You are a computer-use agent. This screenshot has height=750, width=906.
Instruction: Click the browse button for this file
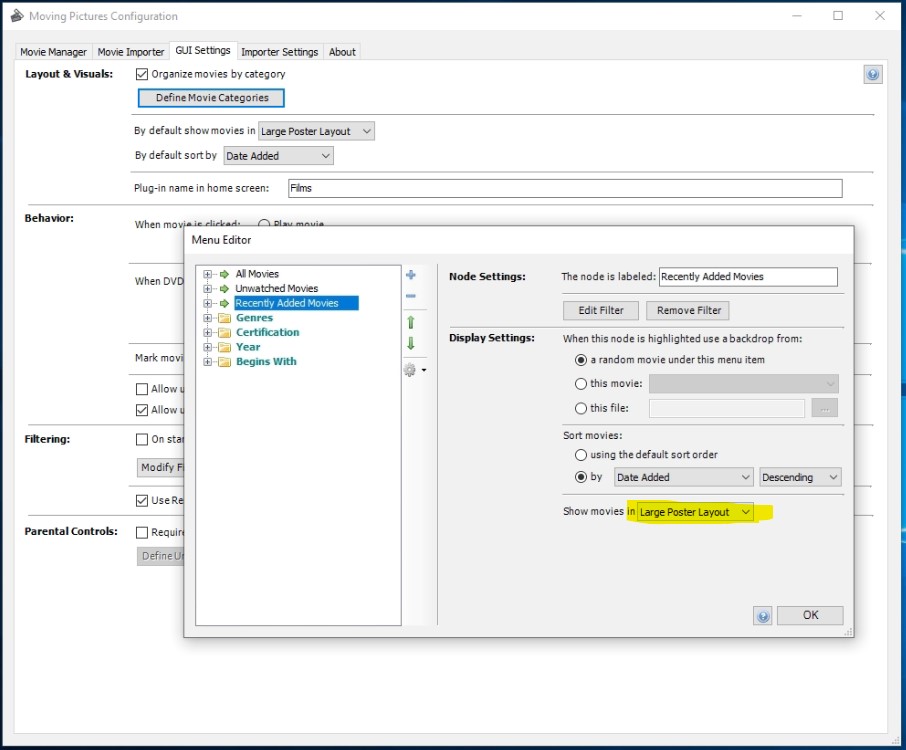click(825, 409)
